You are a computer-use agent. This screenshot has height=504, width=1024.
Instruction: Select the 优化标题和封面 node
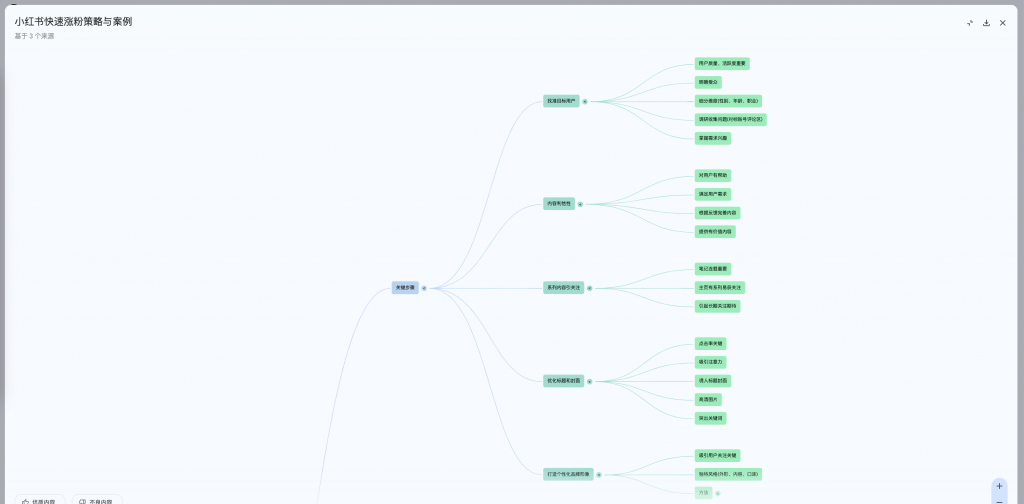[x=564, y=381]
